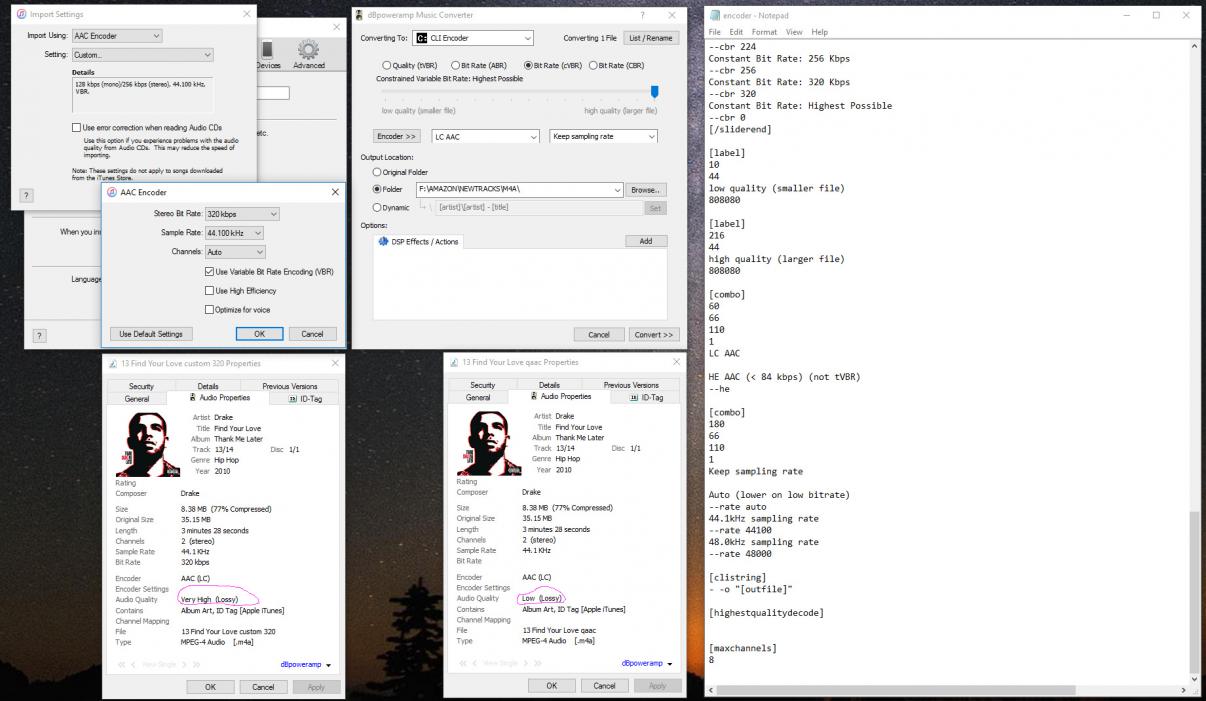The width and height of the screenshot is (1206, 701).
Task: Click the help question mark in Import Settings
Action: 26,195
